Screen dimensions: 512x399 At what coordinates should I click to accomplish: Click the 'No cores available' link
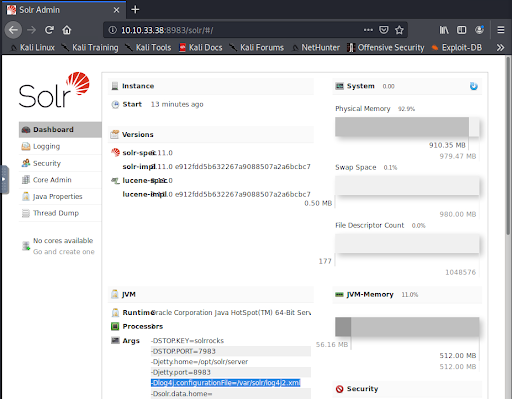[x=63, y=241]
